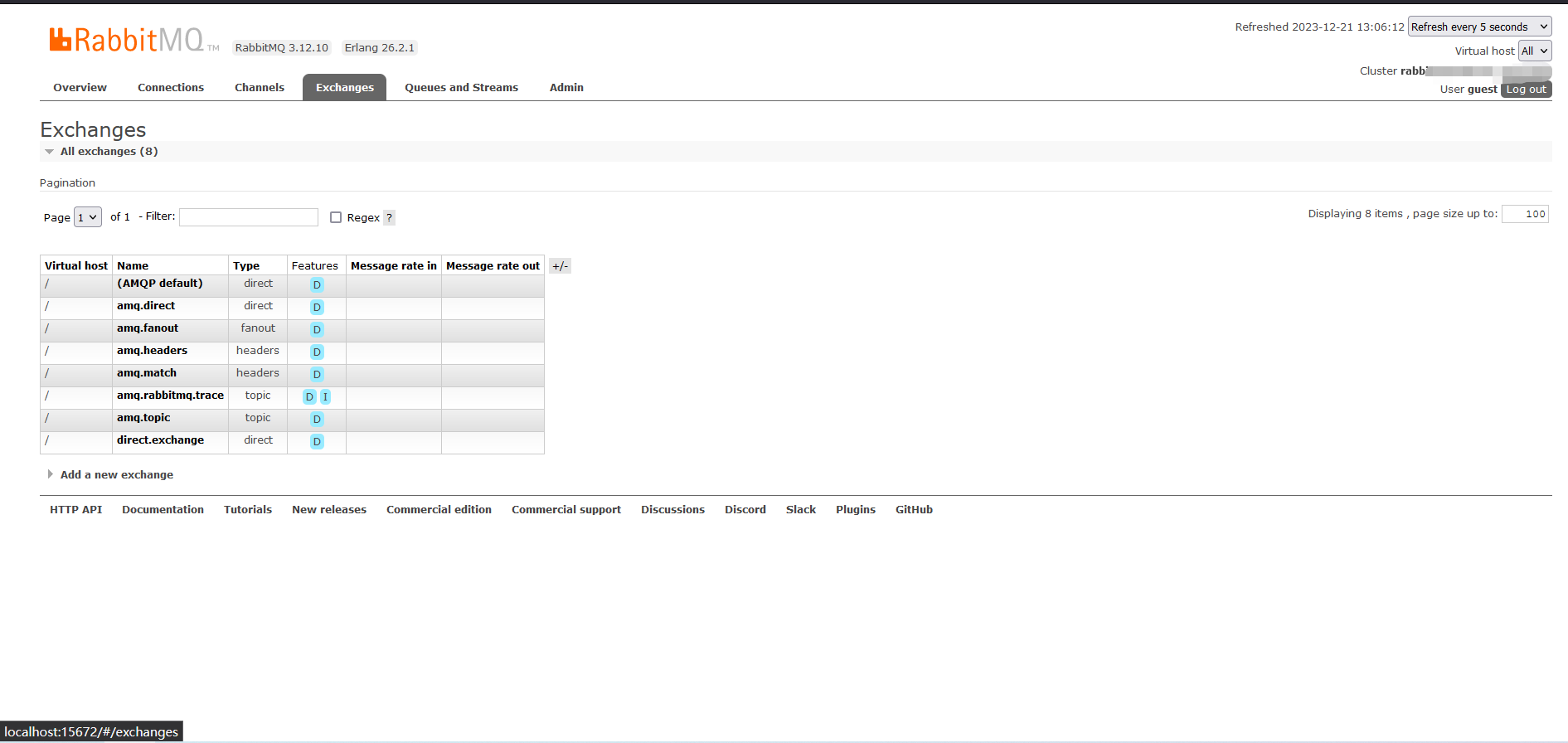Open the amq.headers exchange
This screenshot has height=743, width=1568.
pos(153,351)
